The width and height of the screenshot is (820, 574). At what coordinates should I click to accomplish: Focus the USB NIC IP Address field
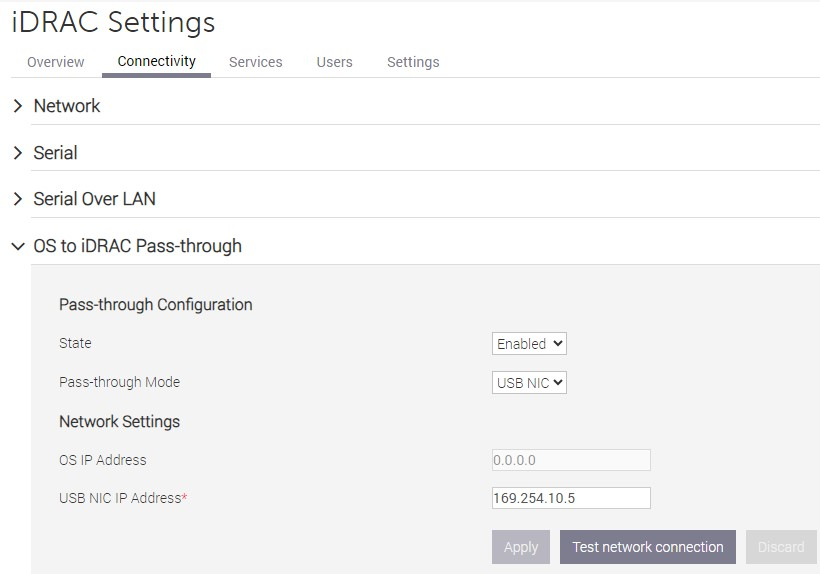click(x=571, y=498)
